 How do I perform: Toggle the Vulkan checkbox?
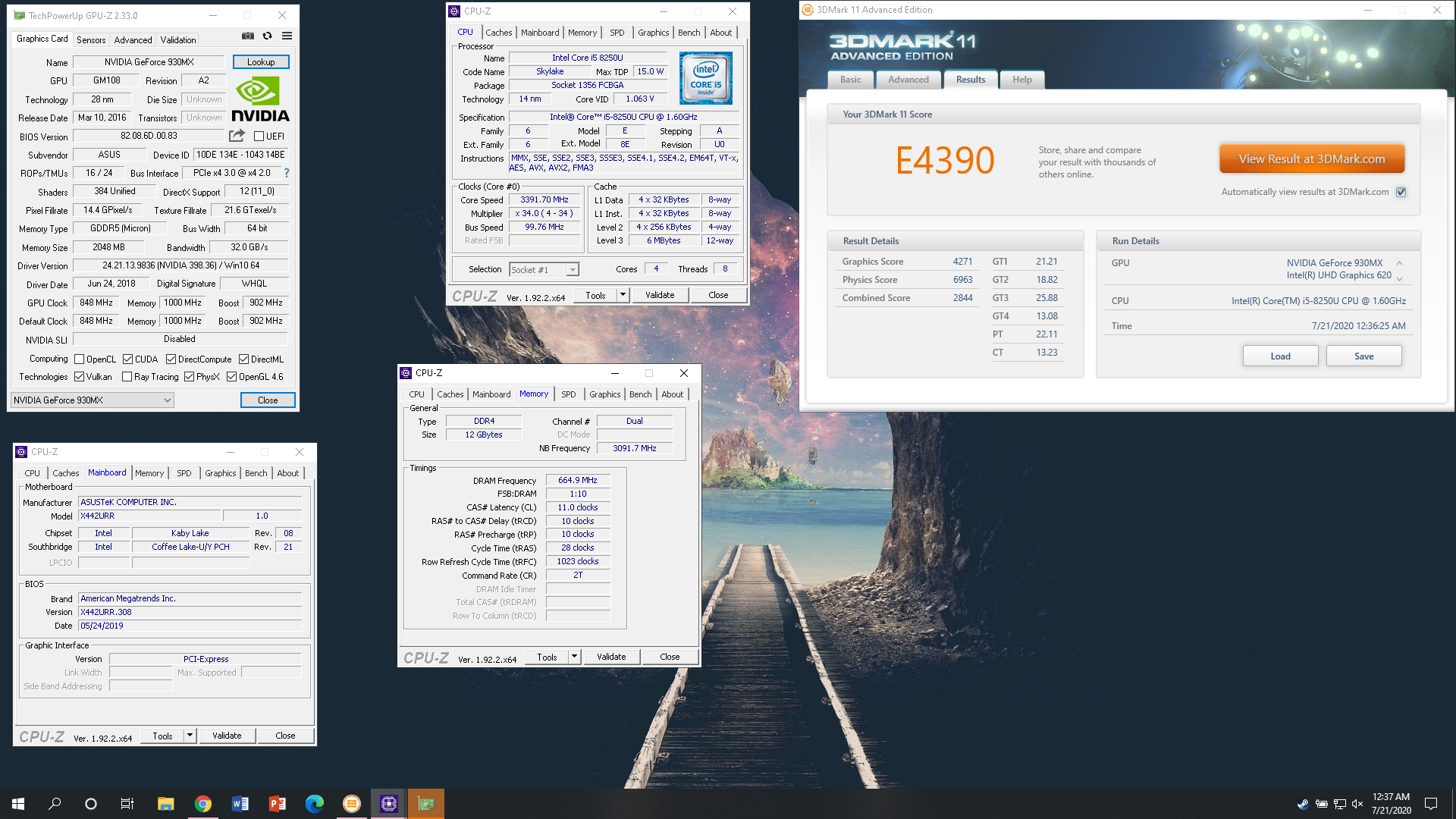tap(79, 377)
